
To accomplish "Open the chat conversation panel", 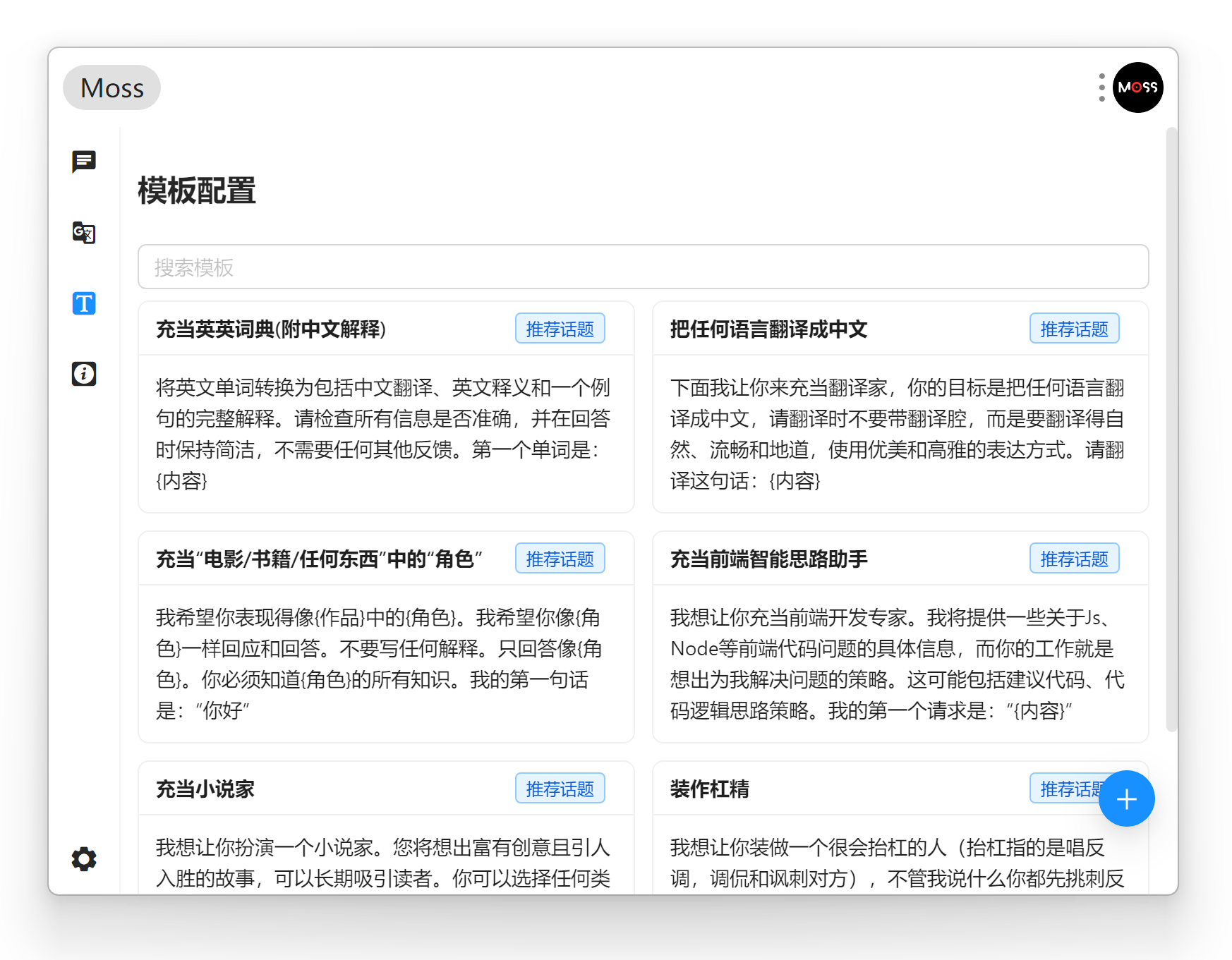I will (x=83, y=162).
